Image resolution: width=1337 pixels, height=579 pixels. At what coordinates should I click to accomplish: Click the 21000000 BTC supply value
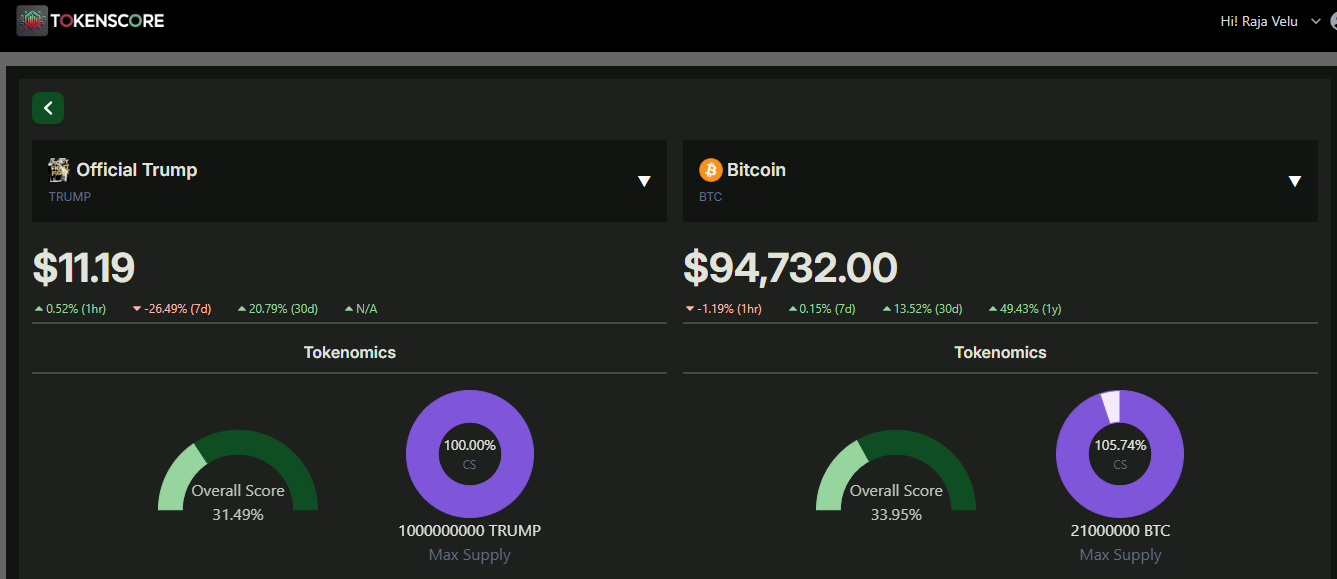click(x=1121, y=531)
